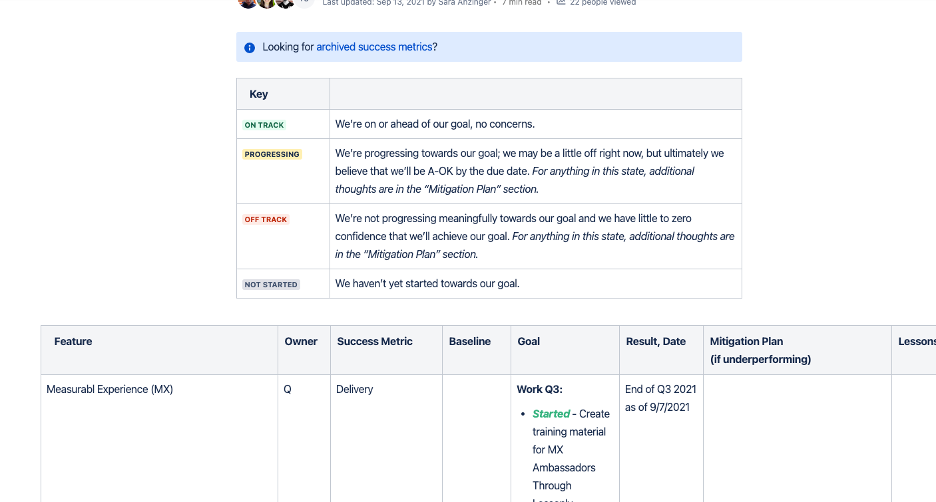Click the Result, Date column header
This screenshot has height=502, width=936.
click(661, 350)
